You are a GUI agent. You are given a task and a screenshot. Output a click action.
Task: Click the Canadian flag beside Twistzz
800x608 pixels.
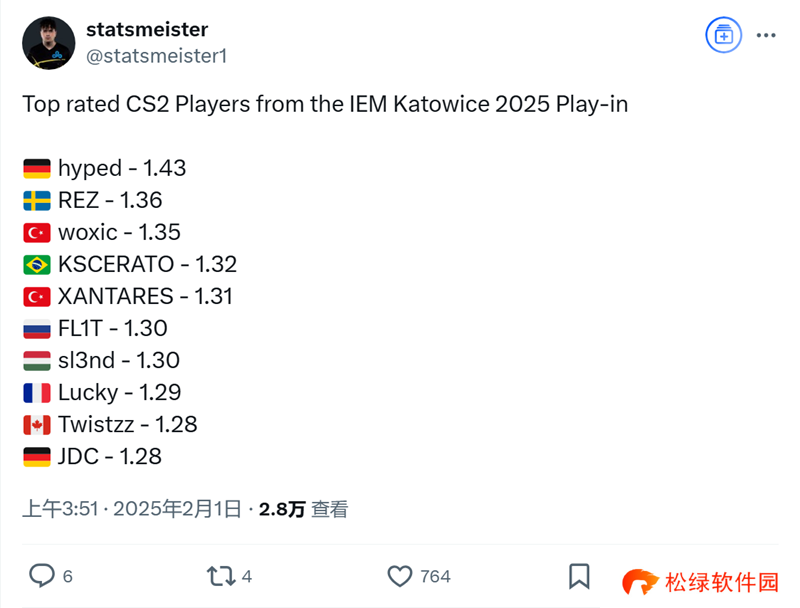coord(37,425)
